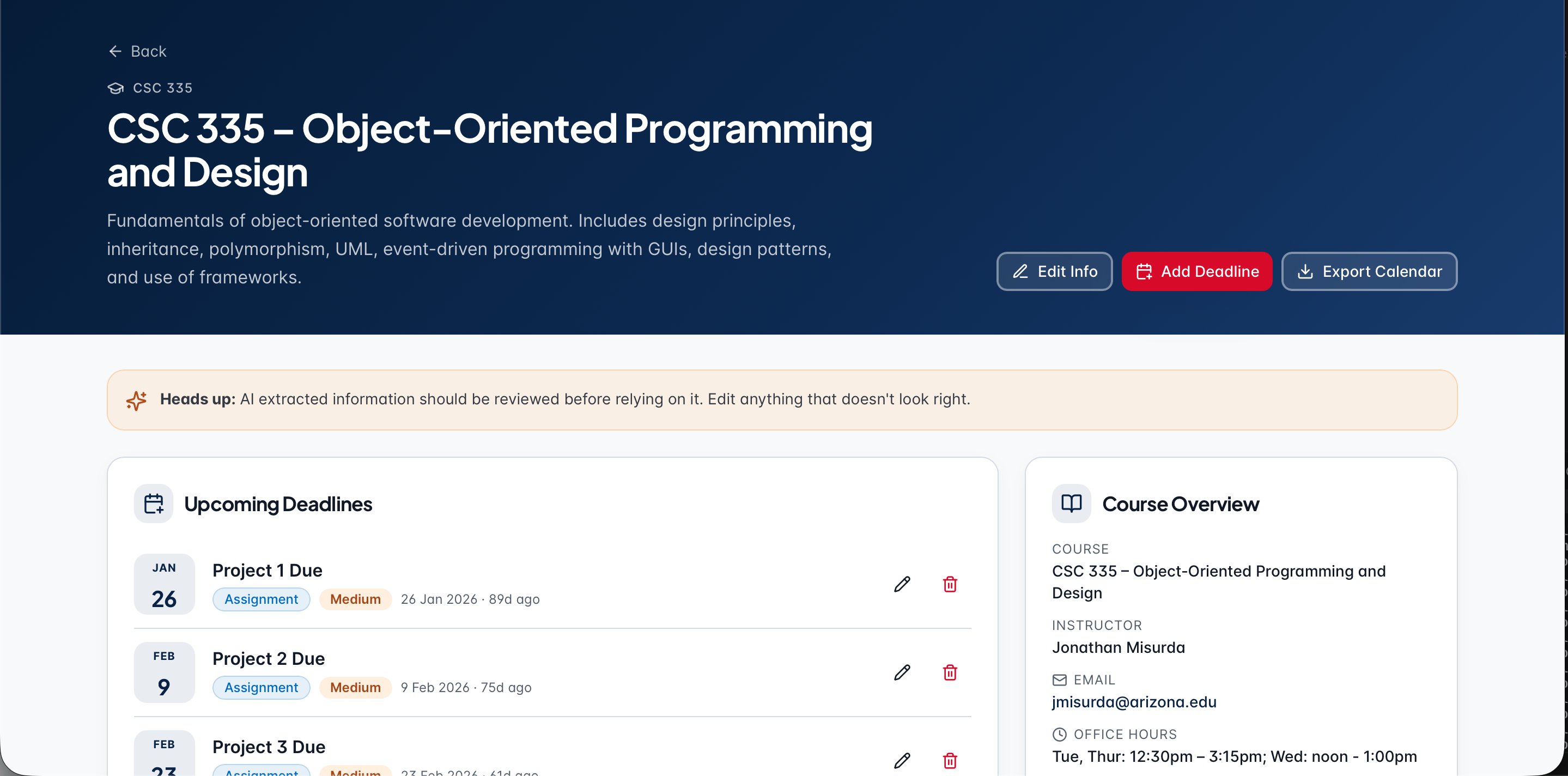Select the JAN 26 date tile
The image size is (1568, 776).
point(165,584)
